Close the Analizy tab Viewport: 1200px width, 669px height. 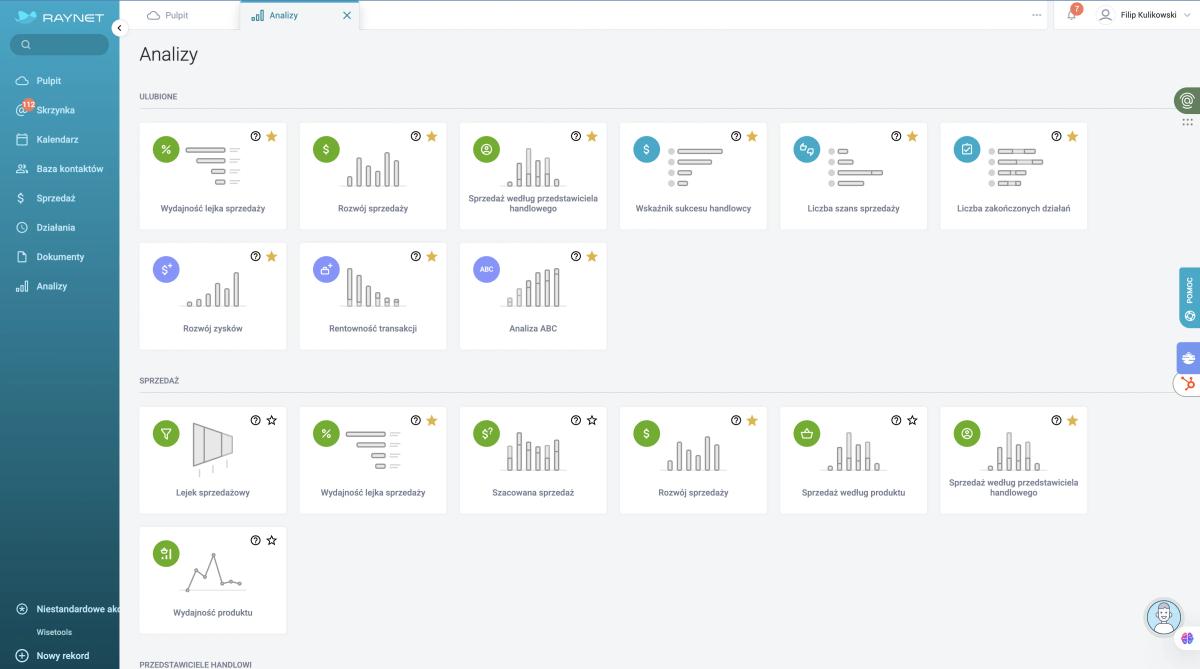[x=347, y=15]
